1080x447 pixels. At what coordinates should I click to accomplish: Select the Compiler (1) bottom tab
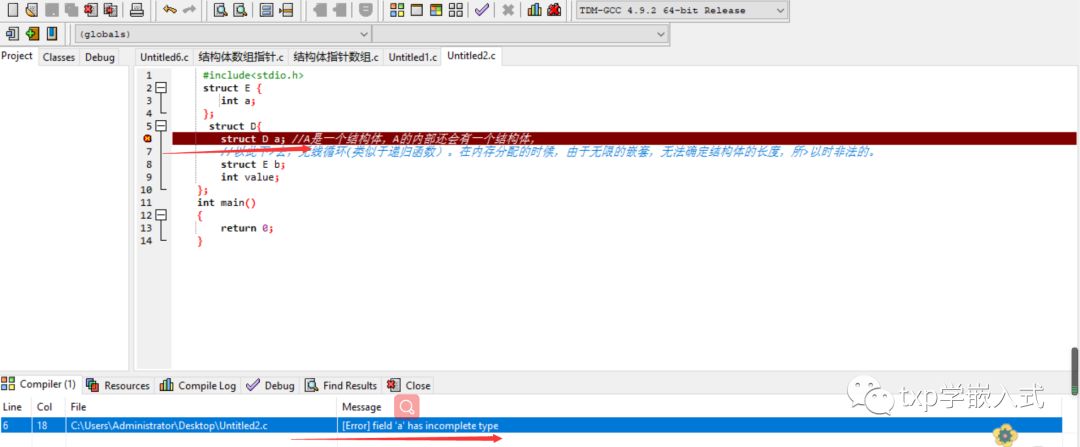pos(40,384)
